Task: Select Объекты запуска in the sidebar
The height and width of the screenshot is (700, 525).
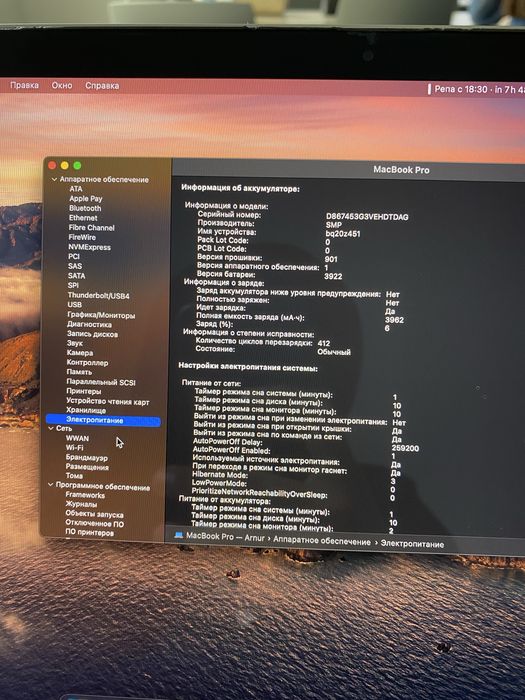Action: [x=94, y=515]
